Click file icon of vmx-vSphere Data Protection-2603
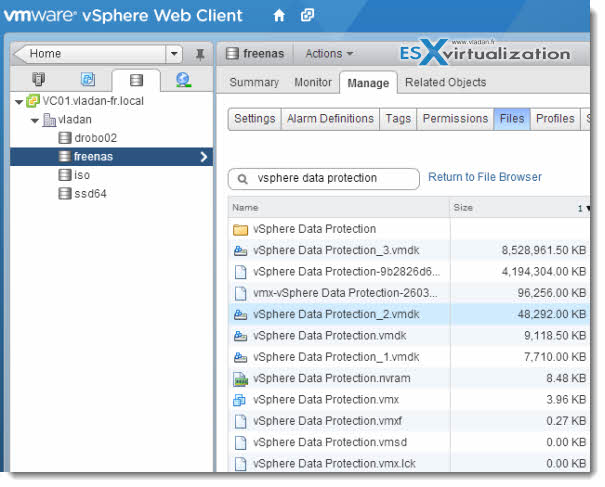This screenshot has width=605, height=487. point(240,293)
